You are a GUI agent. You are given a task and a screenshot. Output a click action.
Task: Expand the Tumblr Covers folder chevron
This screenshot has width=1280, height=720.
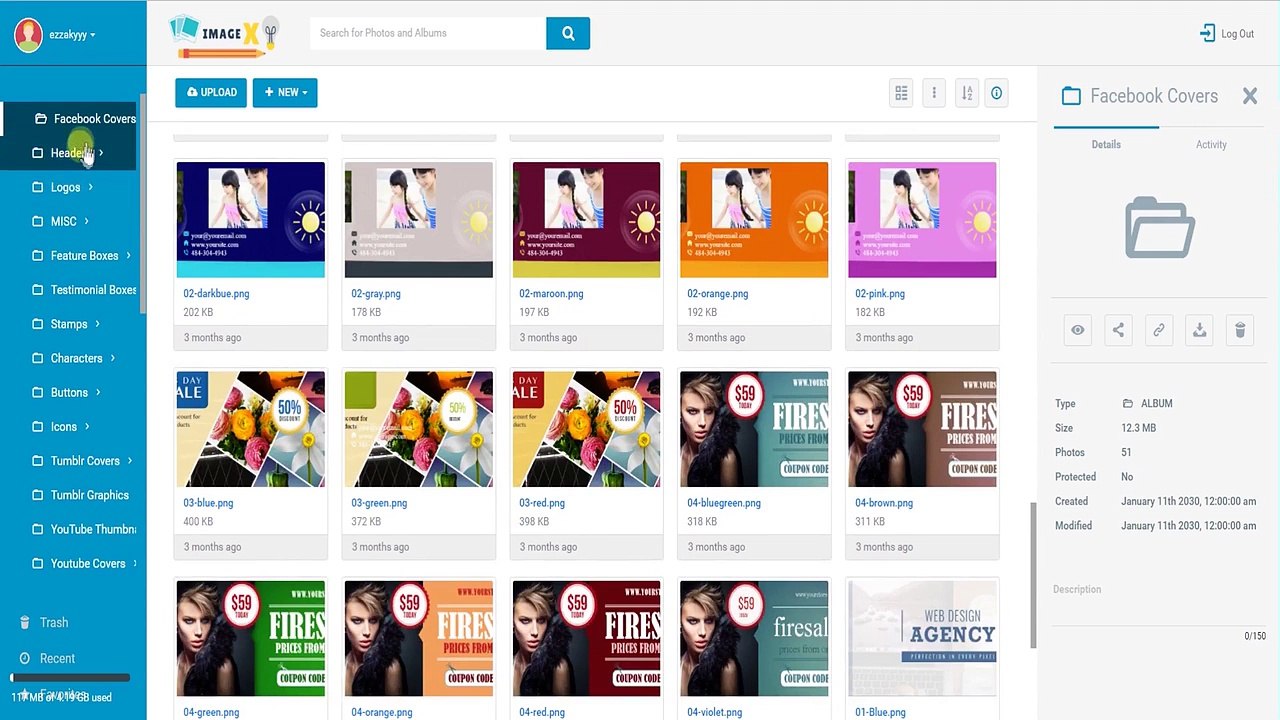click(x=130, y=461)
